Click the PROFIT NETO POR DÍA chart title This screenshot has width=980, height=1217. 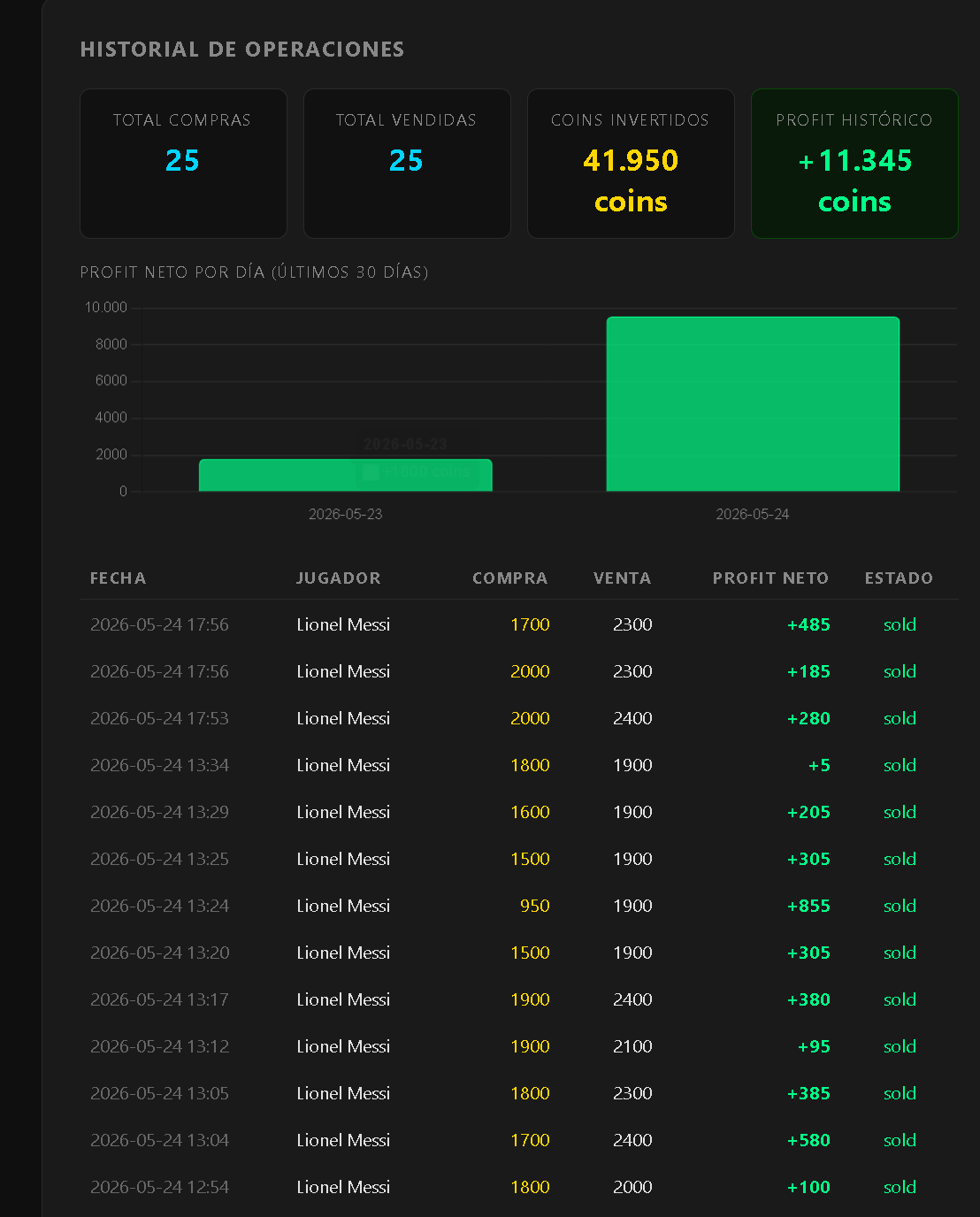tap(254, 272)
